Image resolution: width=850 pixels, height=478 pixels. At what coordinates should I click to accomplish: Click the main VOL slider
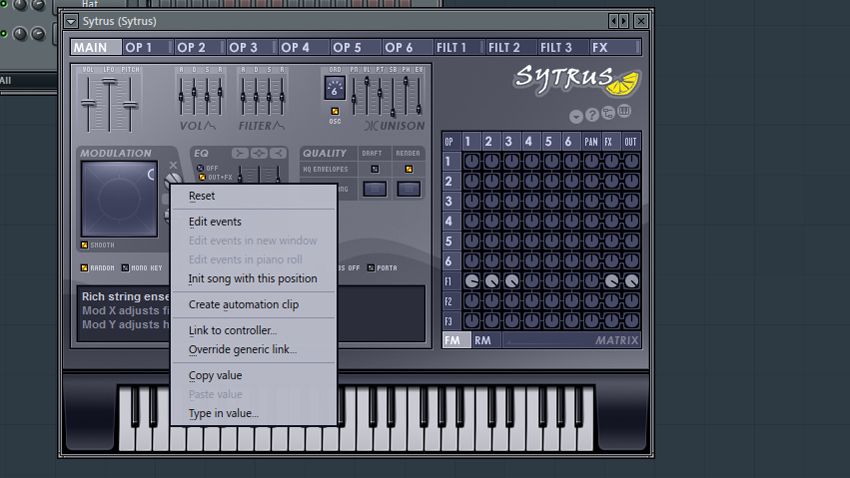click(x=88, y=104)
